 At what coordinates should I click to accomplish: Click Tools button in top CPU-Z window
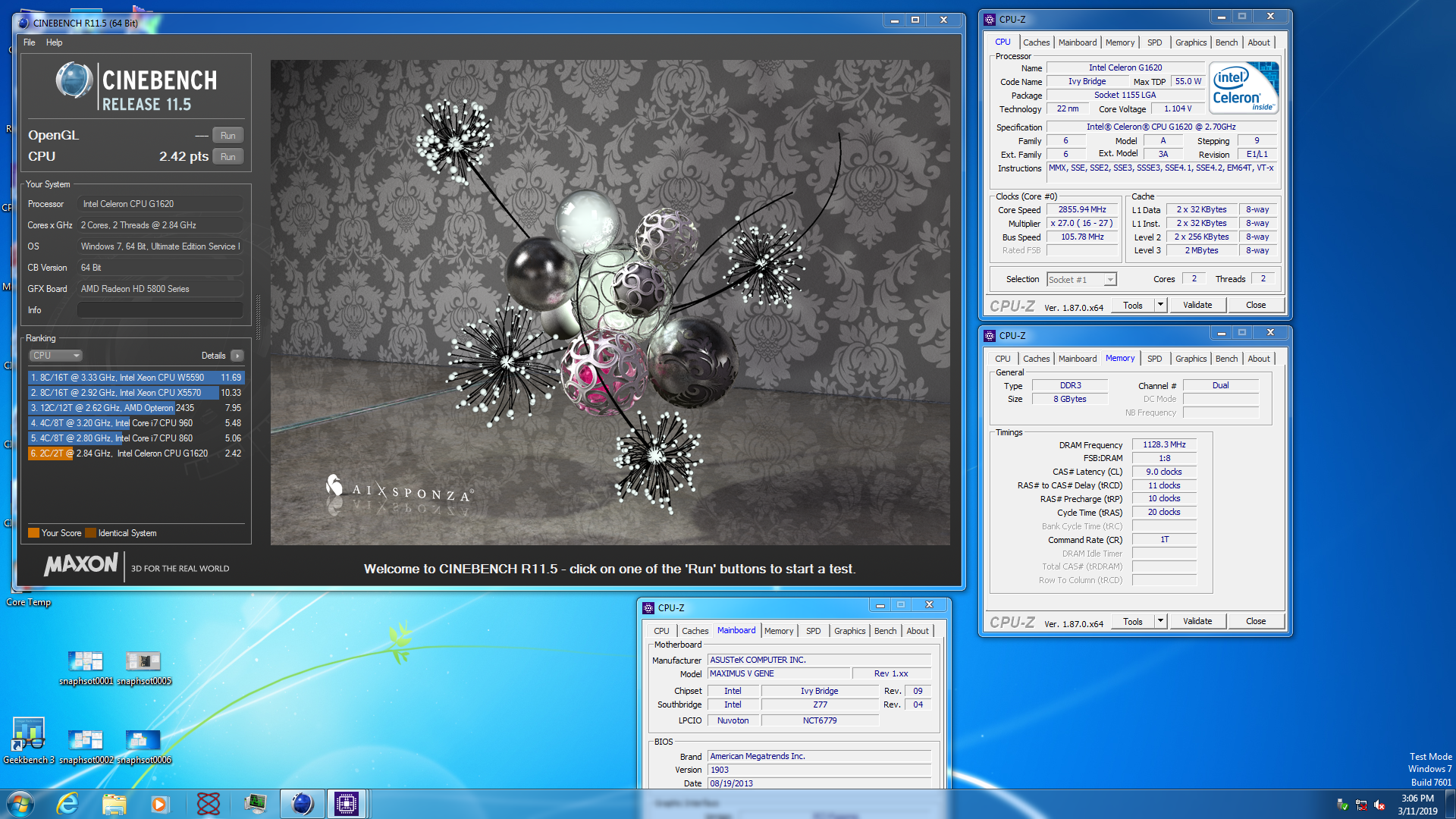(1133, 305)
